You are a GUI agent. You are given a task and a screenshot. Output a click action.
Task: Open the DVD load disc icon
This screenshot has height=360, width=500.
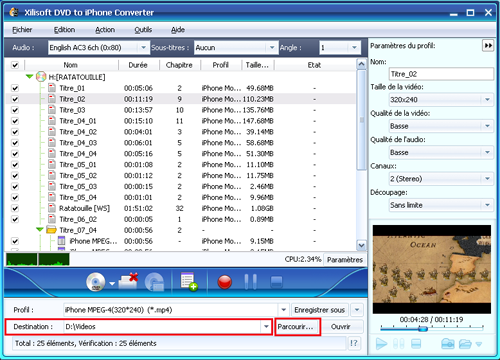pyautogui.click(x=96, y=282)
